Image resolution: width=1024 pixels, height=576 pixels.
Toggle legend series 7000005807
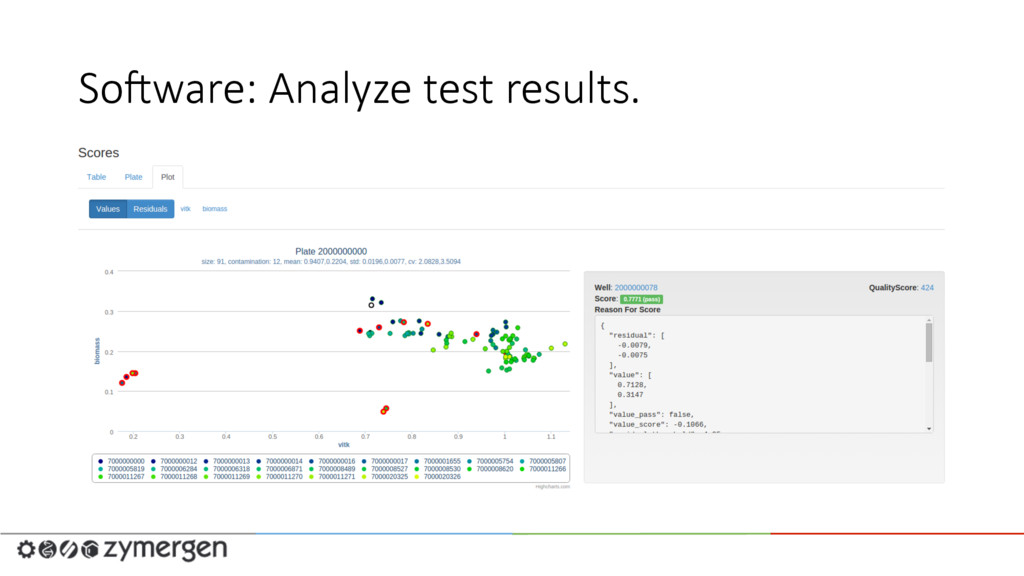click(x=543, y=461)
